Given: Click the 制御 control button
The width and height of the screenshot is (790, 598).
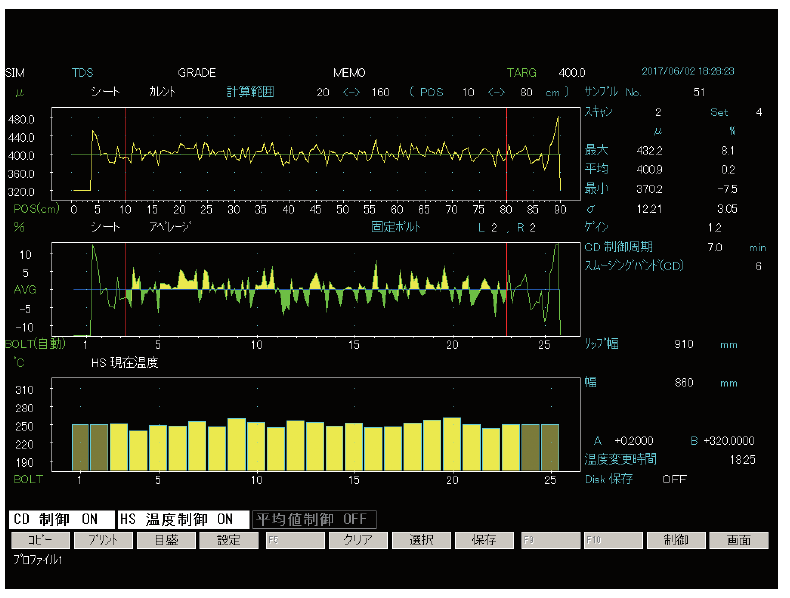Looking at the screenshot, I should [676, 540].
